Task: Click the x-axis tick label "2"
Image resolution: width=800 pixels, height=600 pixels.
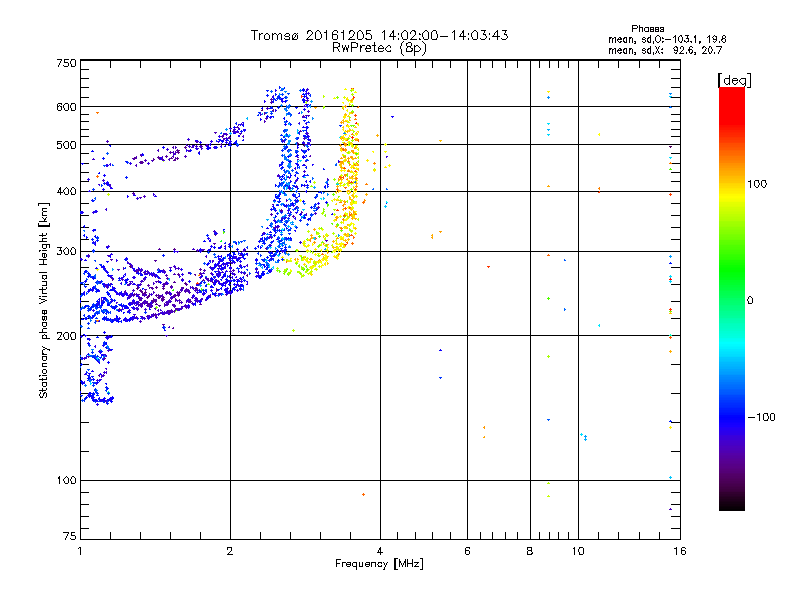Action: (230, 551)
